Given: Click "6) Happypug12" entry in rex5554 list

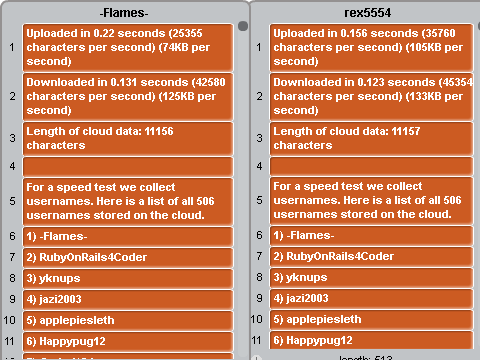Looking at the screenshot, I should tap(372, 340).
